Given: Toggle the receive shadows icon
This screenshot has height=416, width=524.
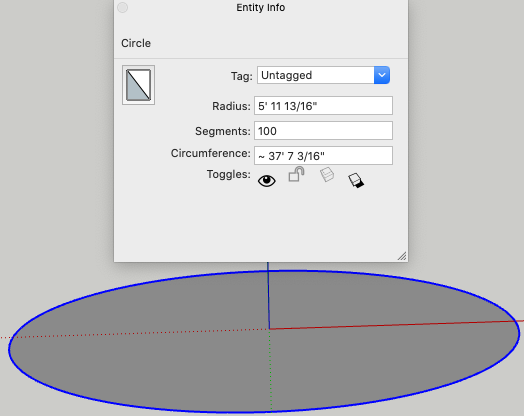Looking at the screenshot, I should [x=327, y=174].
